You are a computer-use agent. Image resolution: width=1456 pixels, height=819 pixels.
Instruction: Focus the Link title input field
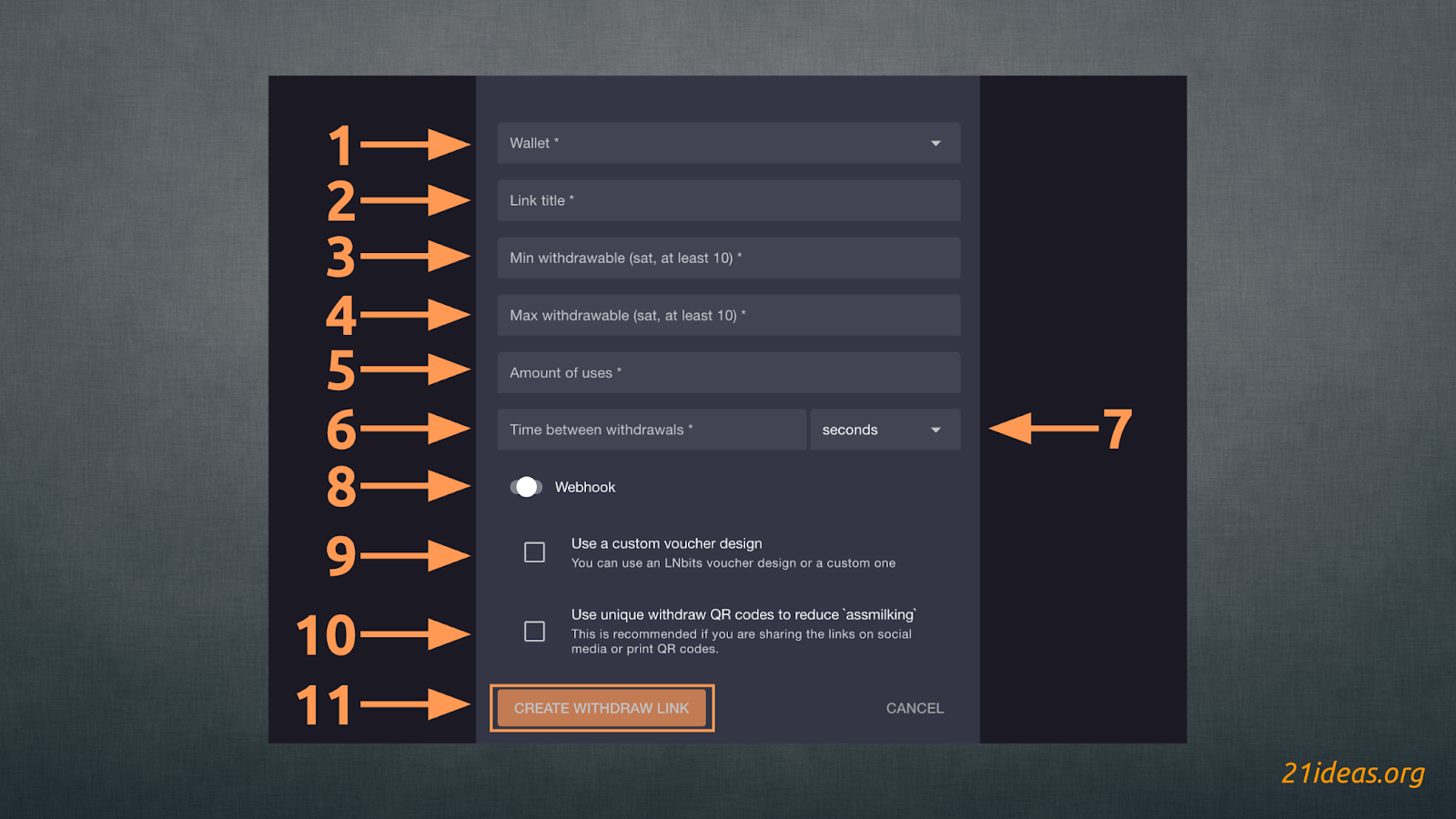(728, 200)
